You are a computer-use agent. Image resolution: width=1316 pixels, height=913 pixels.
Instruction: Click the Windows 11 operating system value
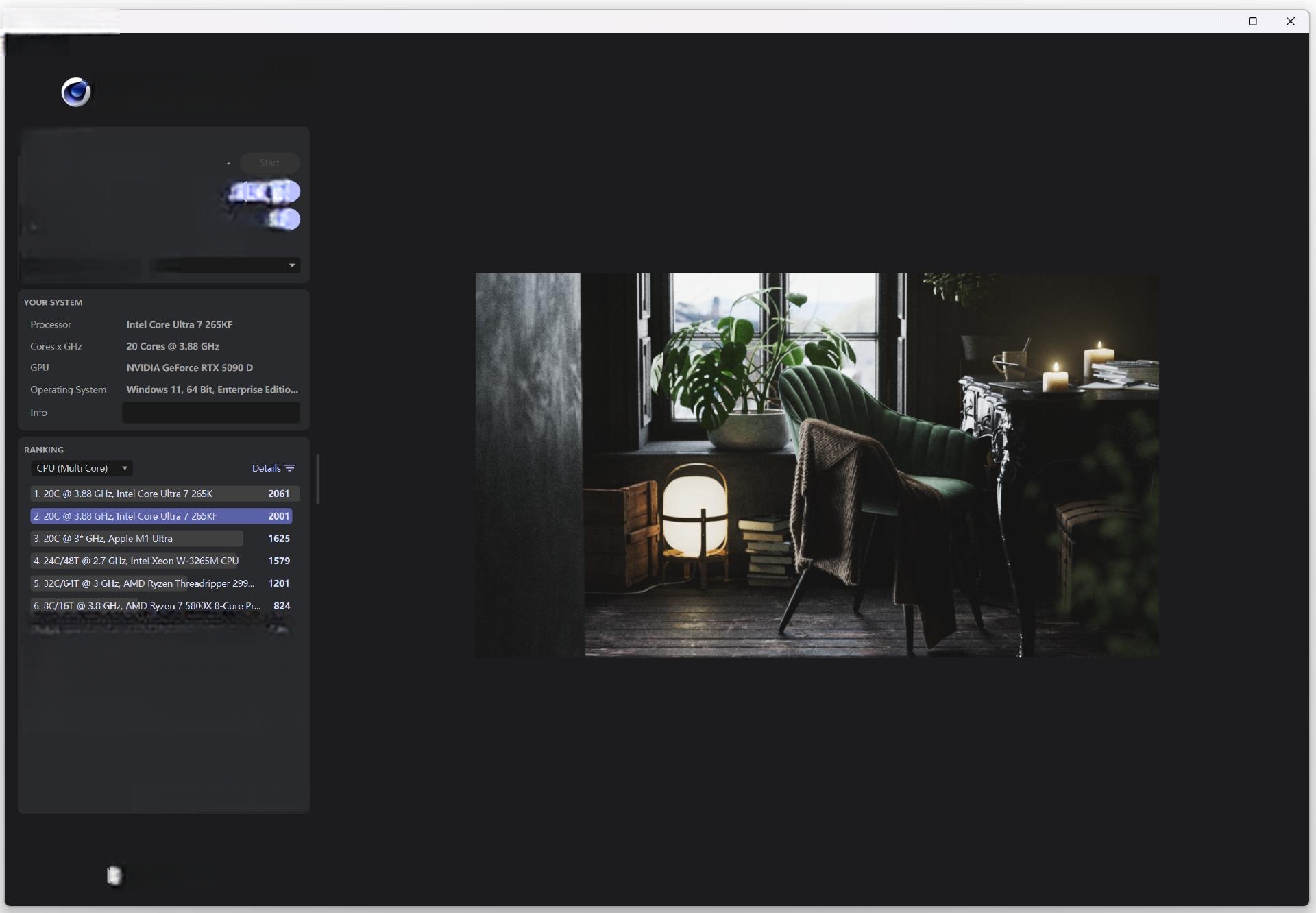(212, 389)
